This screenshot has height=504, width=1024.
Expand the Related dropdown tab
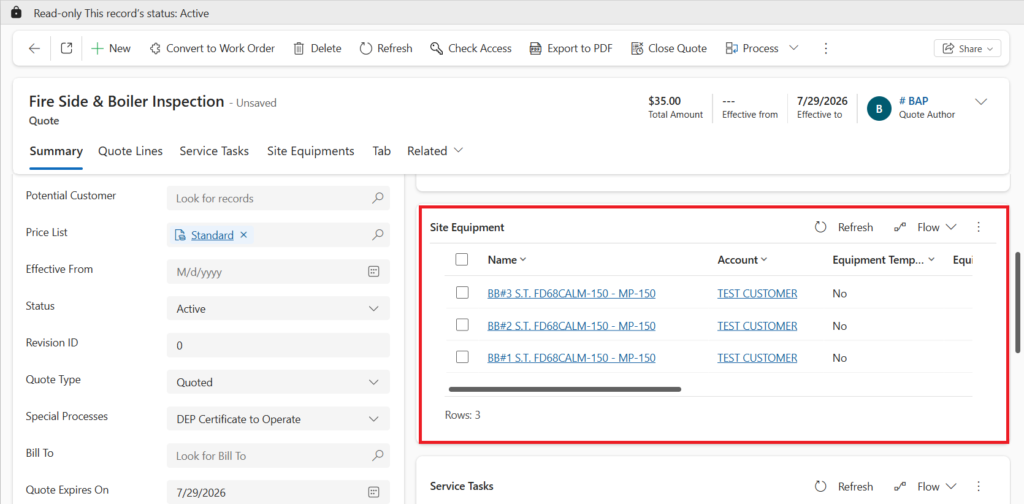tap(435, 151)
